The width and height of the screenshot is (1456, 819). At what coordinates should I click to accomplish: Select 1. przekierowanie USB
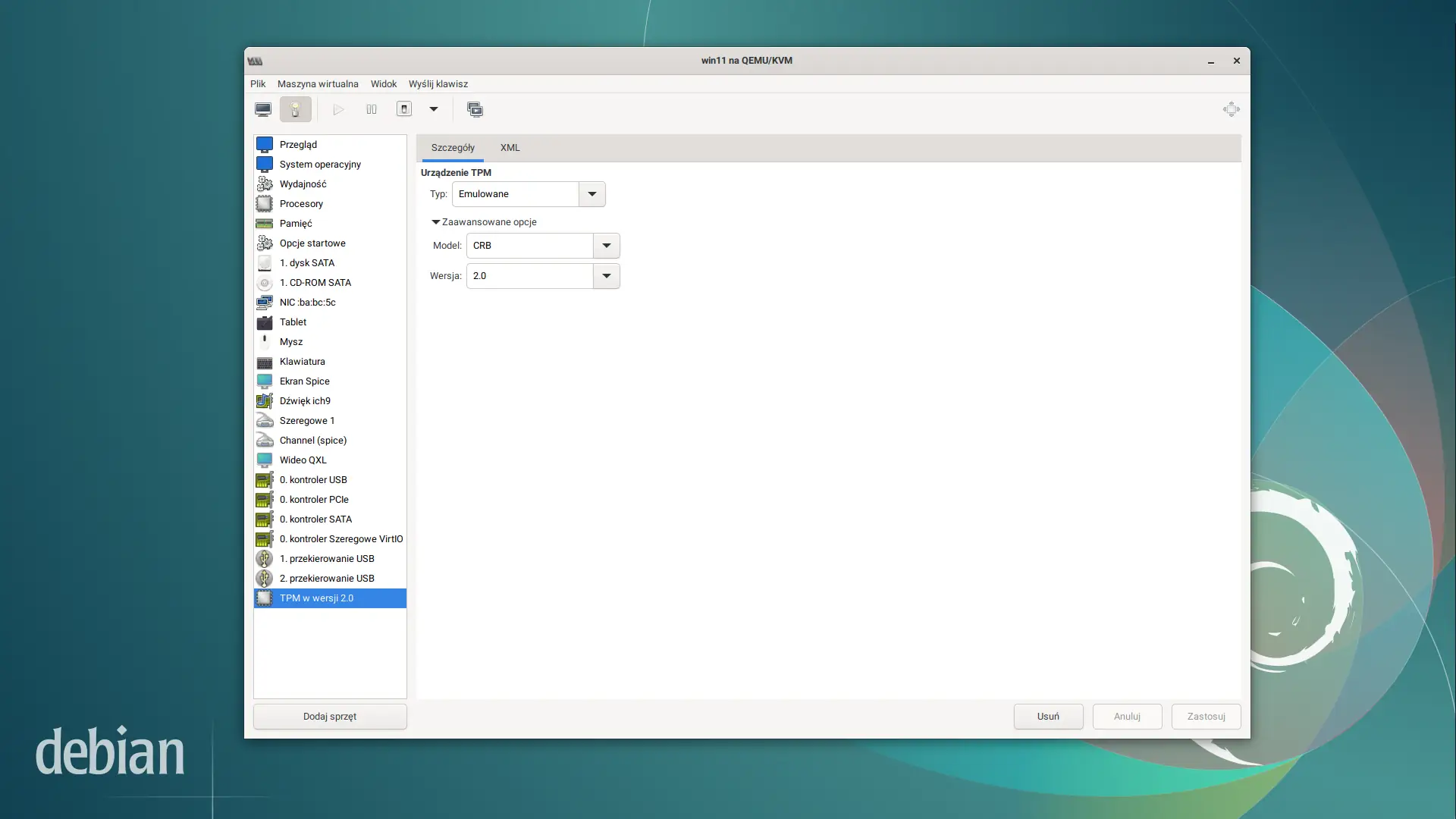point(330,558)
